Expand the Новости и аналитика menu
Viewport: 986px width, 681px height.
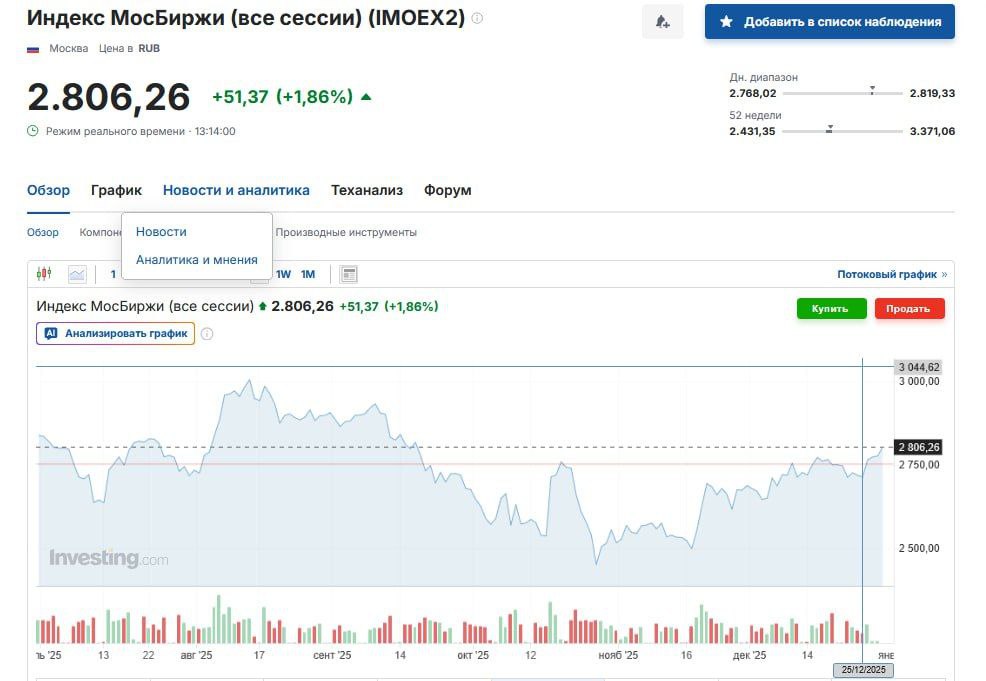point(236,190)
